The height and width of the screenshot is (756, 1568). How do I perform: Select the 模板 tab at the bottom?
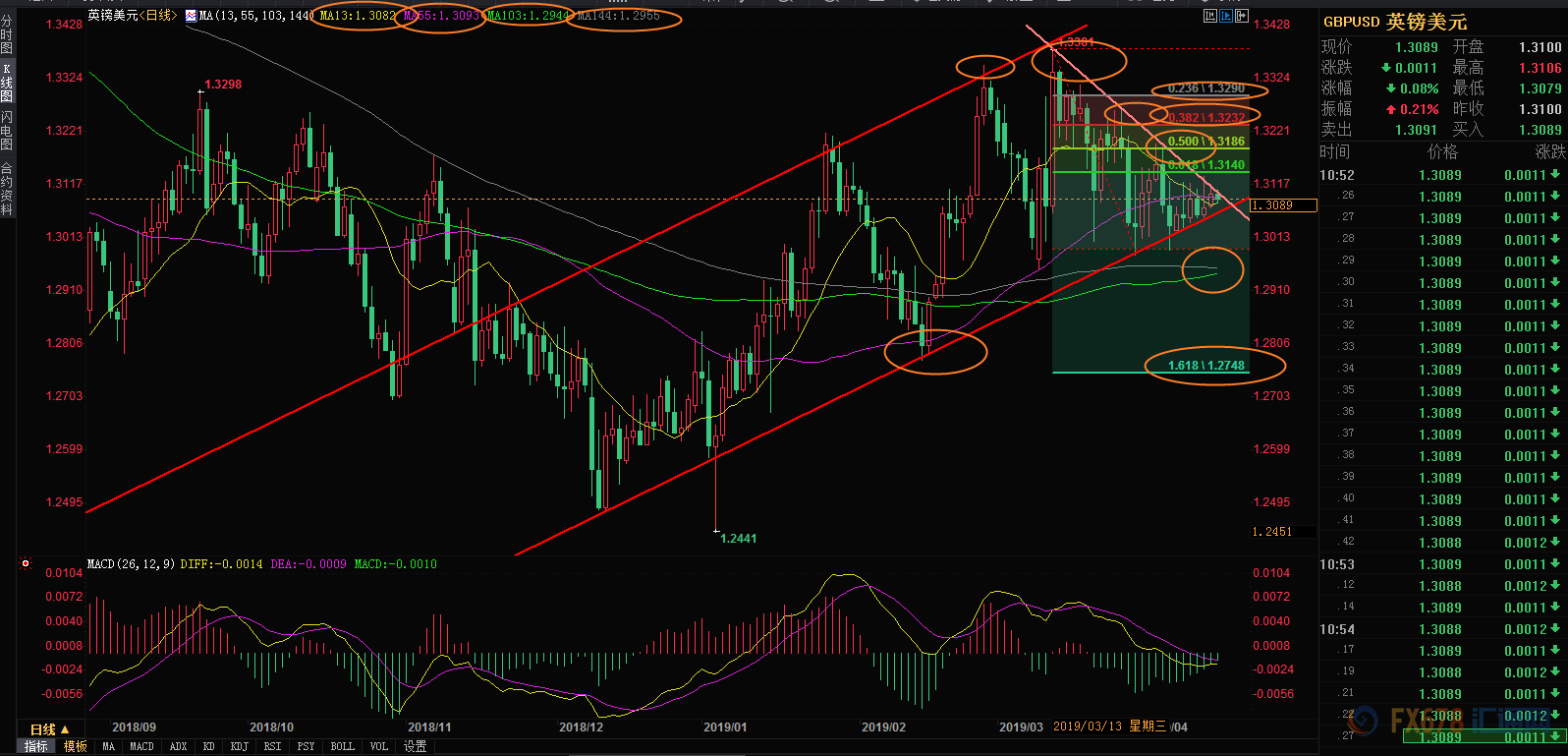76,747
